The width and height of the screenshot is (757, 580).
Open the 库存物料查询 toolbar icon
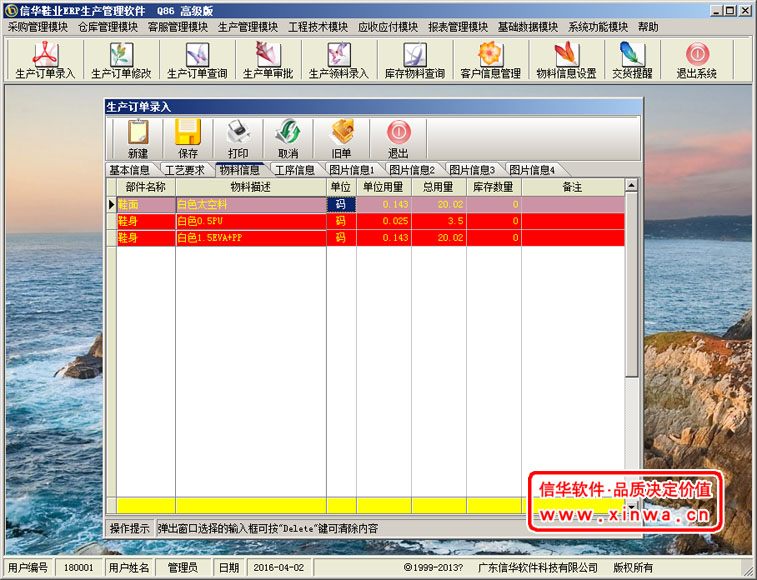coord(415,60)
